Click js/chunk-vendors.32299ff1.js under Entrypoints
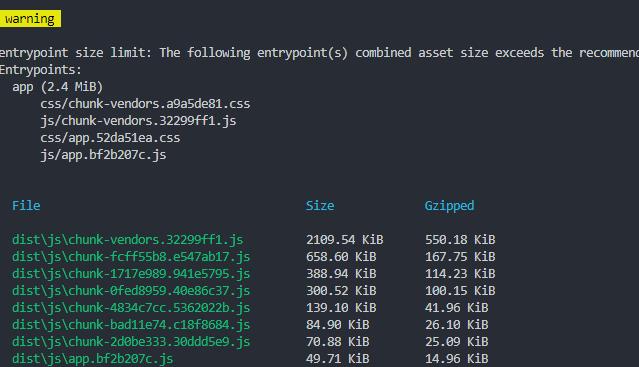Image resolution: width=639 pixels, height=367 pixels. (x=138, y=121)
